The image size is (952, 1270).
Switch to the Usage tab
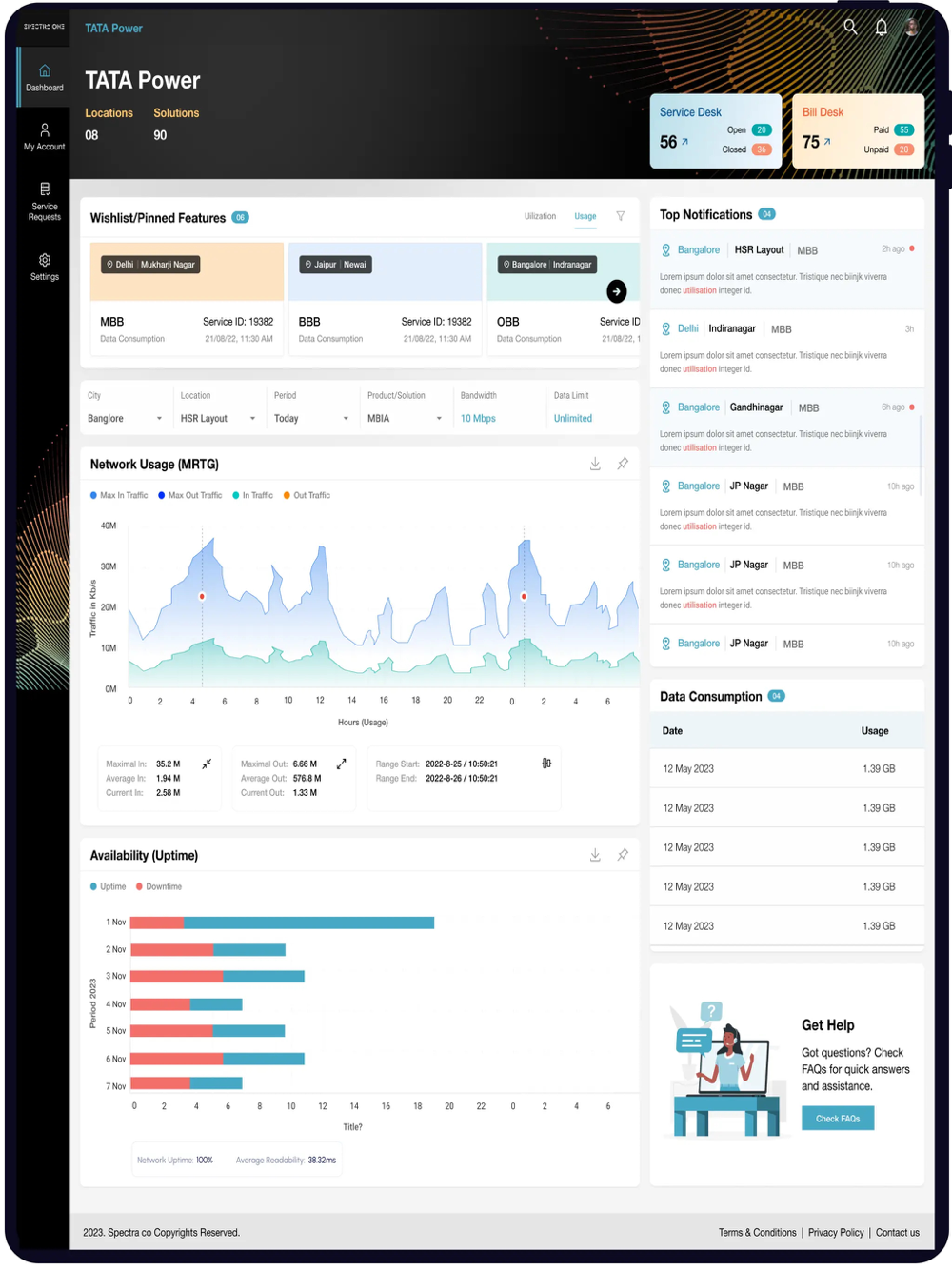tap(585, 216)
